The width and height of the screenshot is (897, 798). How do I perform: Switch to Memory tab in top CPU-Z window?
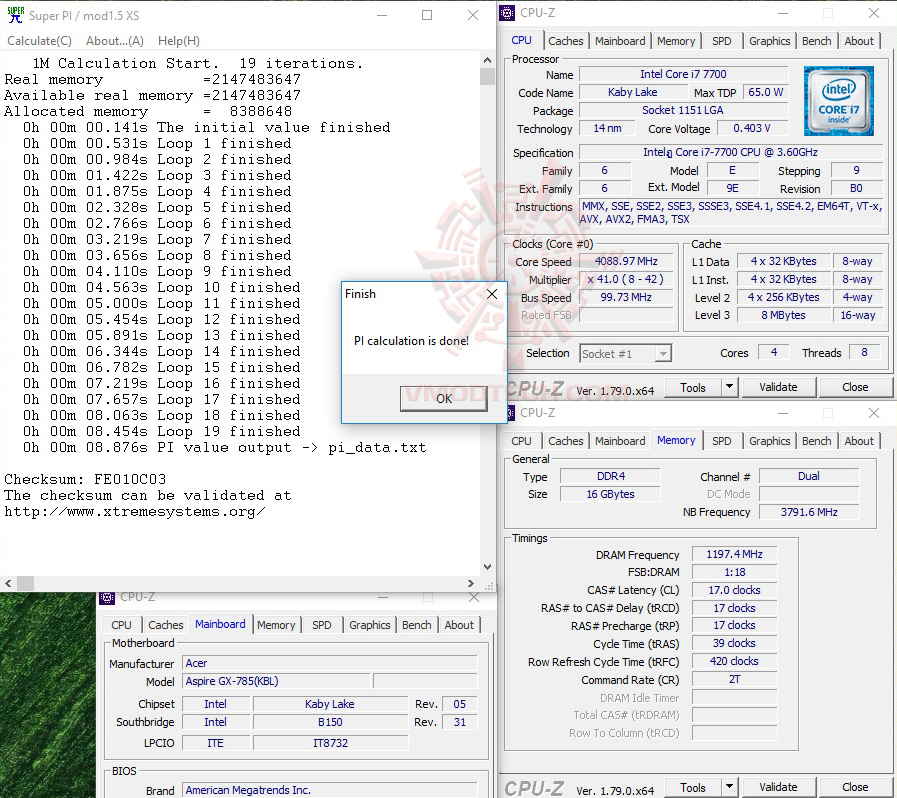click(x=676, y=41)
